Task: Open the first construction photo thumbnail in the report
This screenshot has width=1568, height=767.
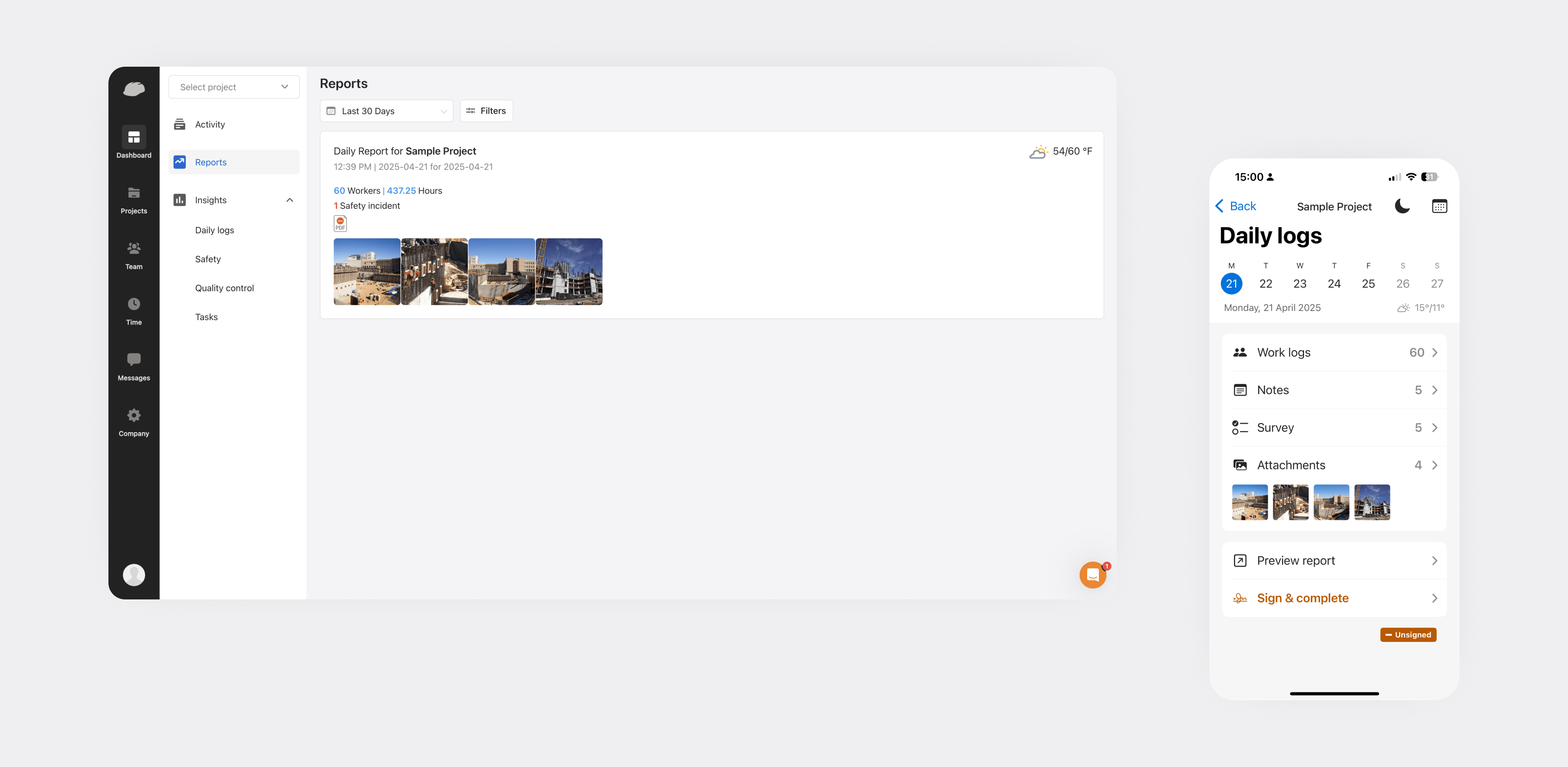Action: coord(367,272)
